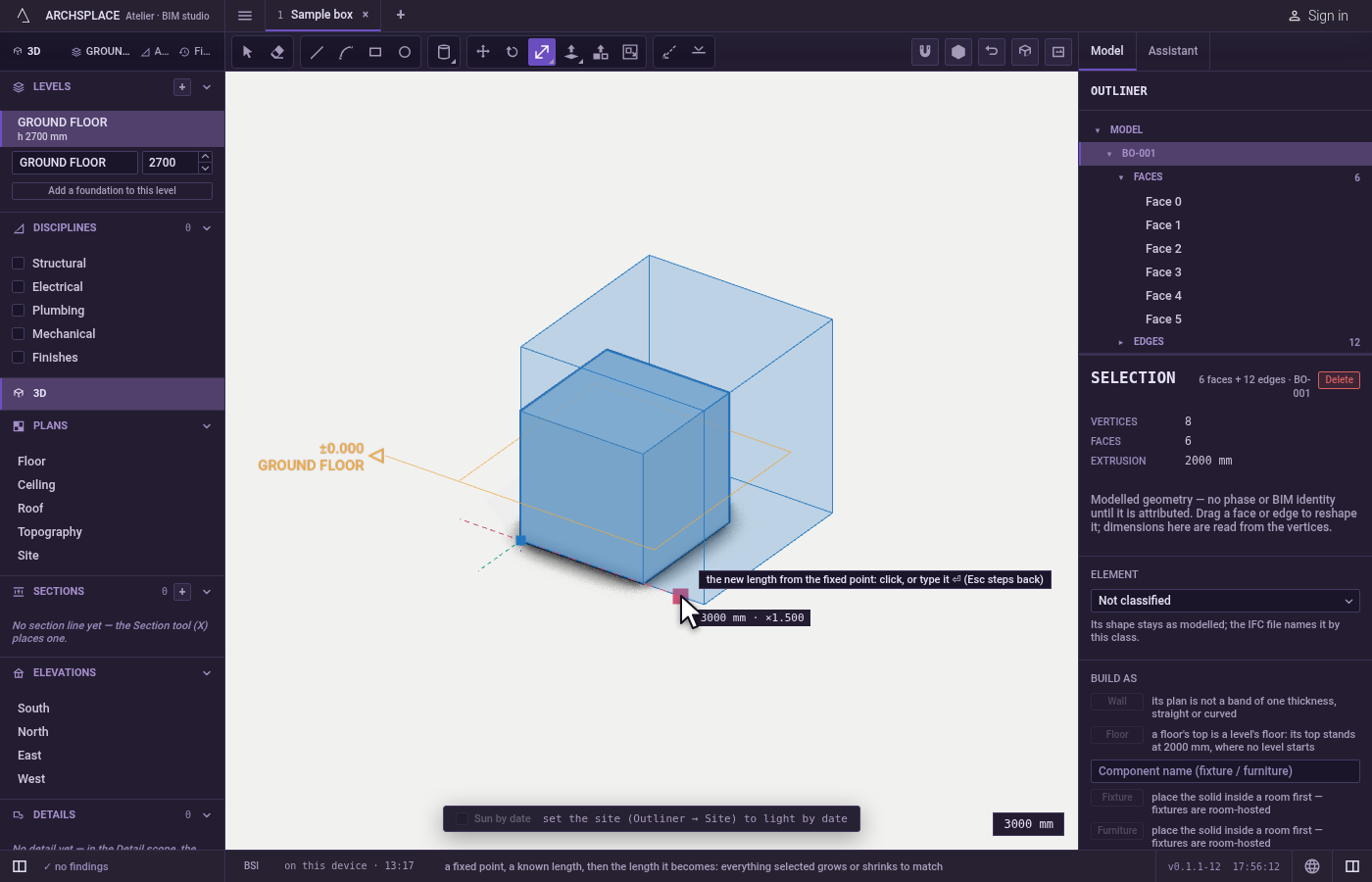This screenshot has height=882, width=1372.
Task: Select the arrow Select tool
Action: coord(248,52)
